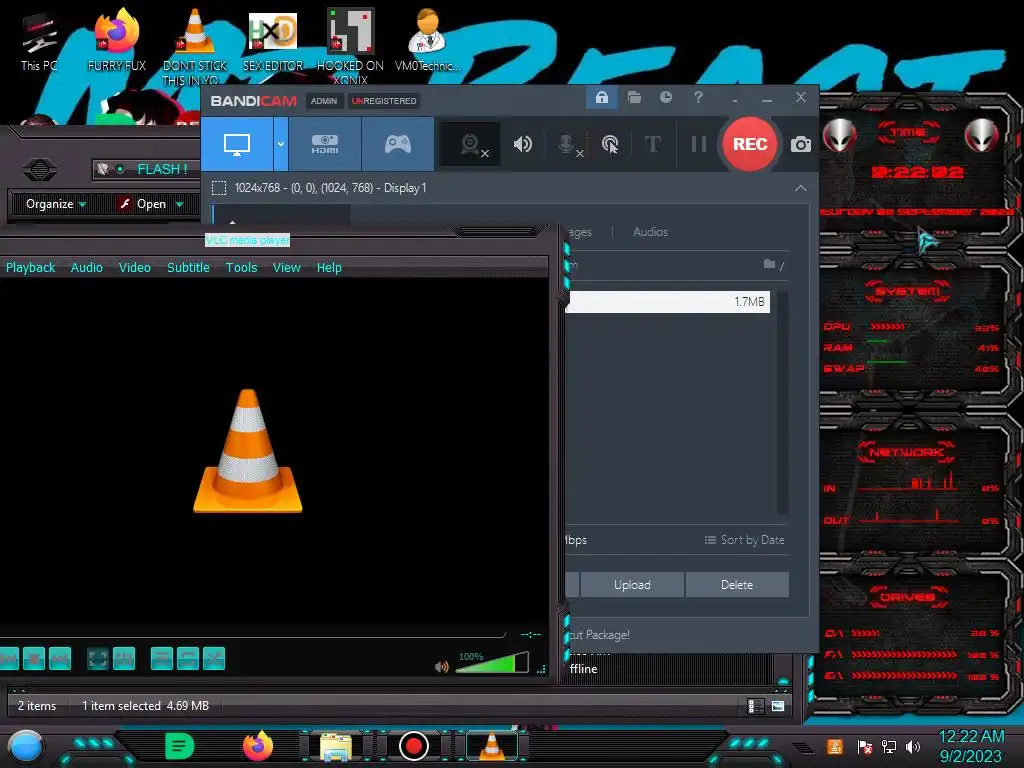Screen dimensions: 1024x768
Task: Open Firefox from the taskbar
Action: (x=257, y=746)
